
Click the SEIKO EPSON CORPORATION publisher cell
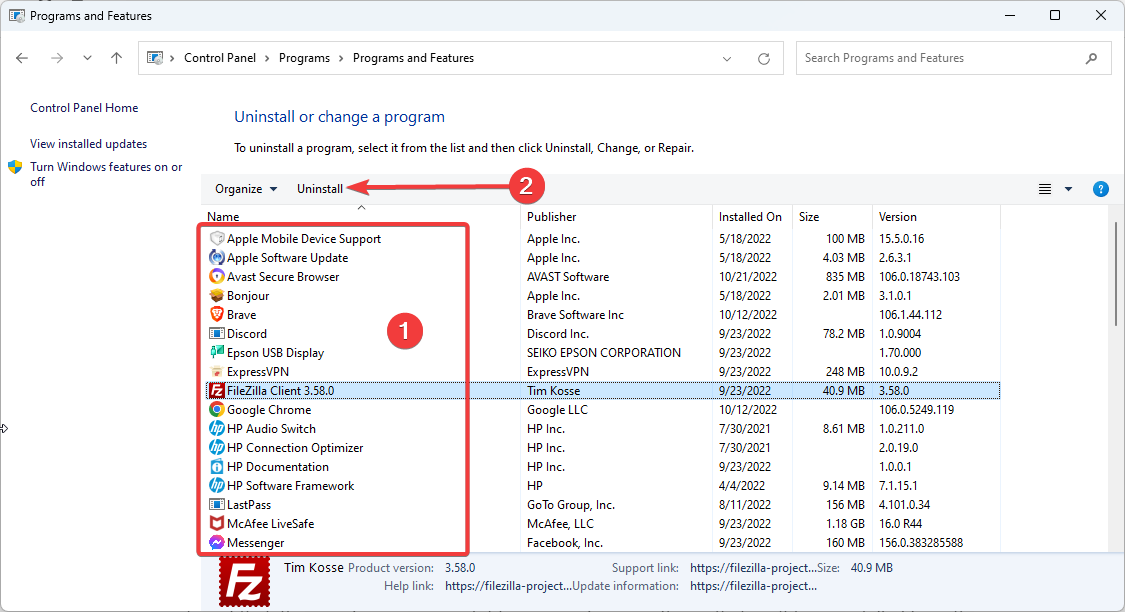tap(603, 352)
